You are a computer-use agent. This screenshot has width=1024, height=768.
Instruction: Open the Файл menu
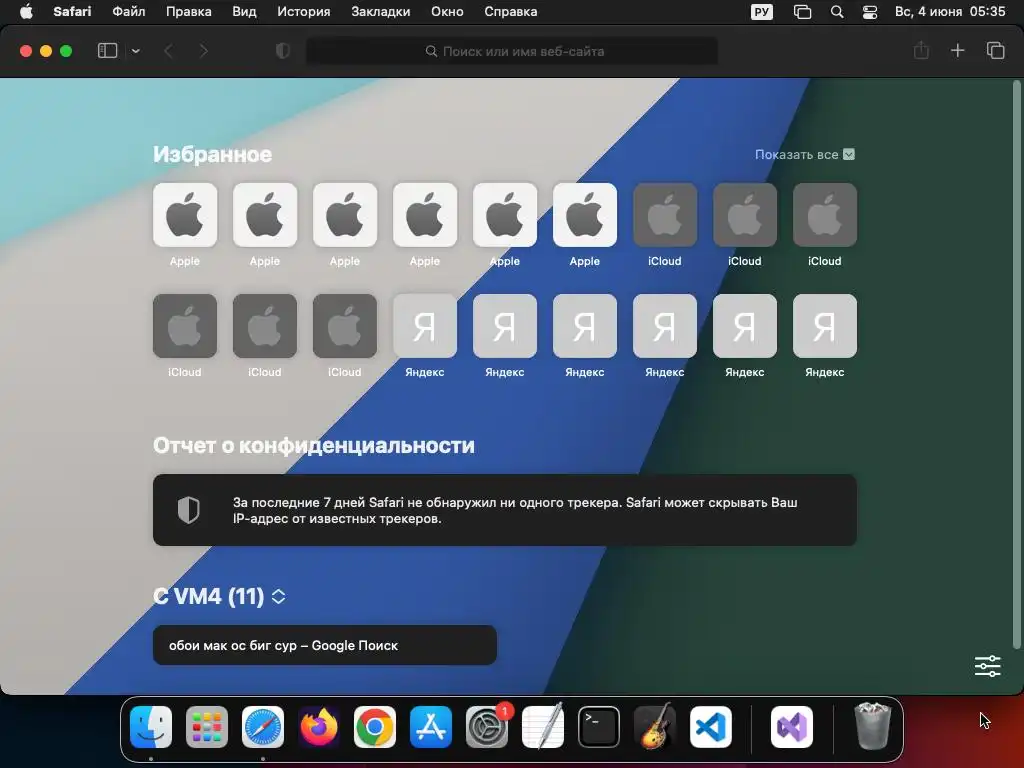pos(129,12)
